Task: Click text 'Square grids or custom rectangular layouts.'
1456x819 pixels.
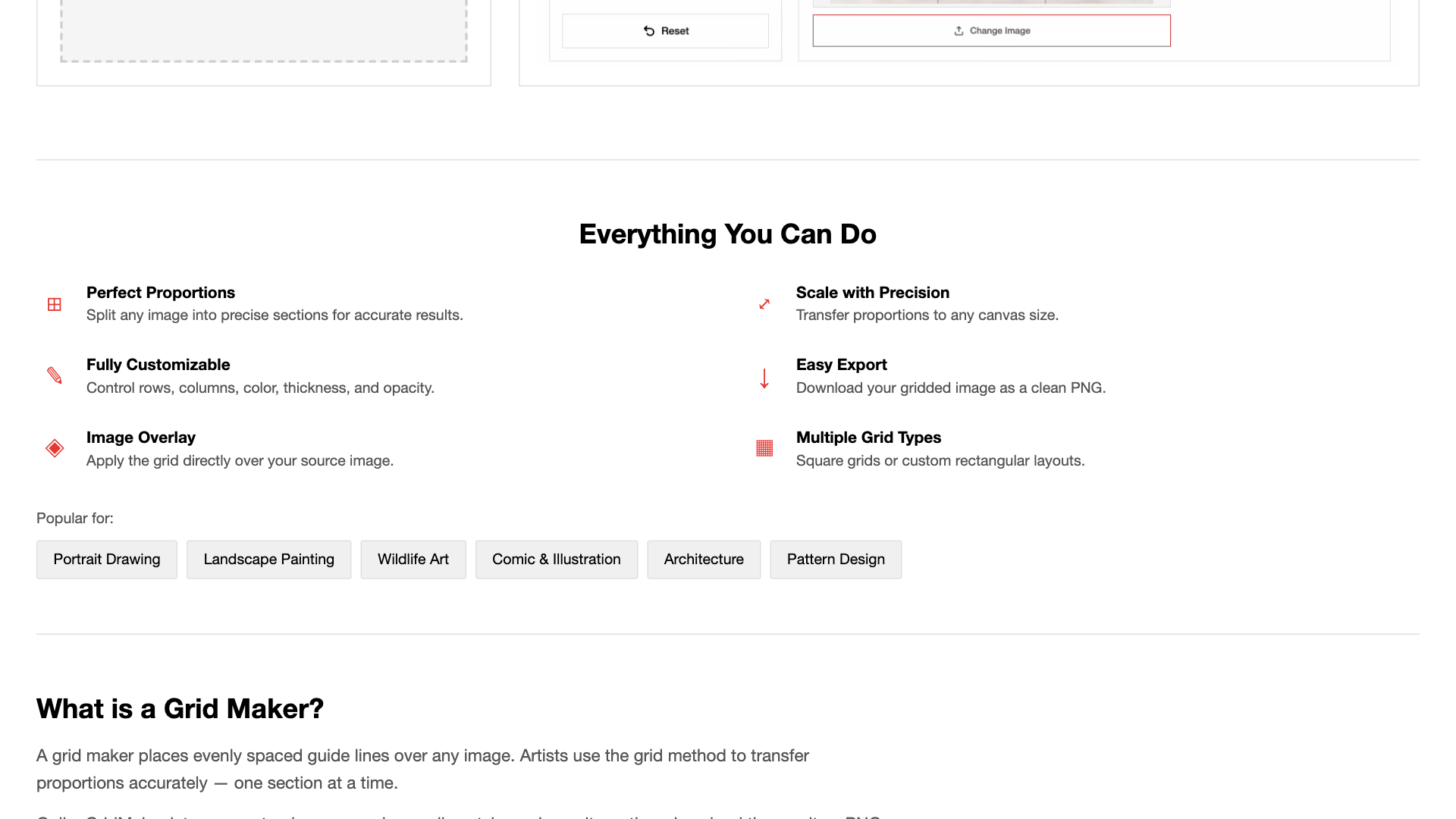Action: (940, 461)
